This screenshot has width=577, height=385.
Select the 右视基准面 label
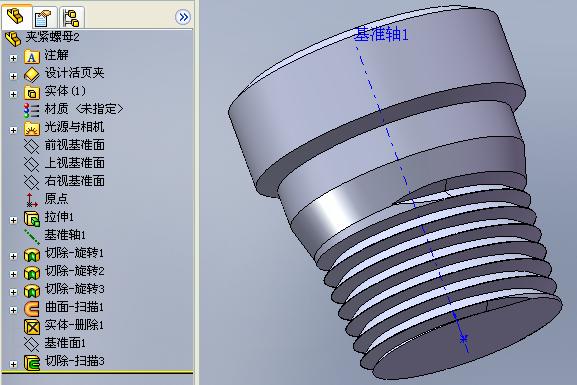coord(75,181)
